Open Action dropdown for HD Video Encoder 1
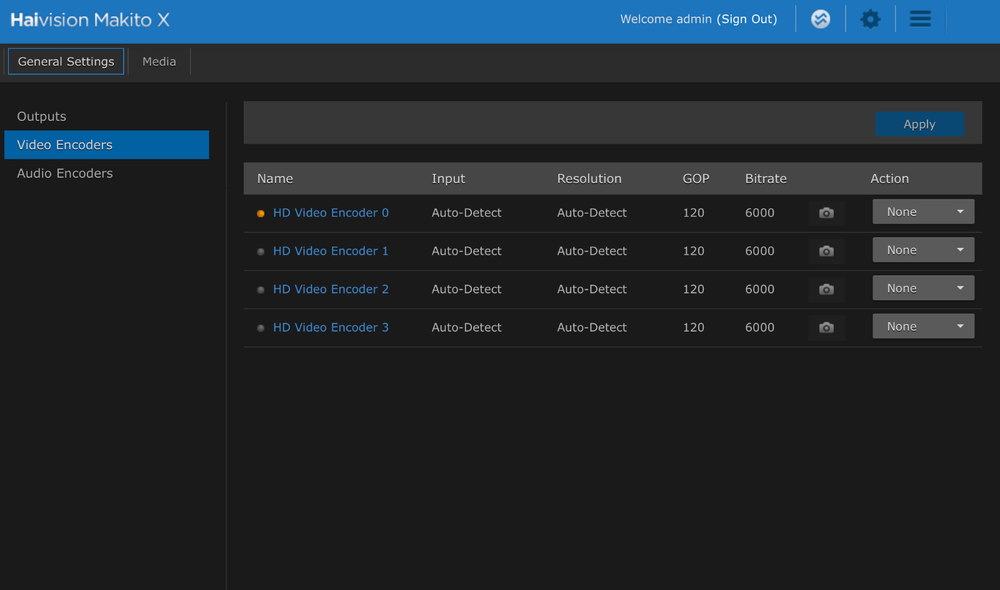This screenshot has height=590, width=1000. 923,250
